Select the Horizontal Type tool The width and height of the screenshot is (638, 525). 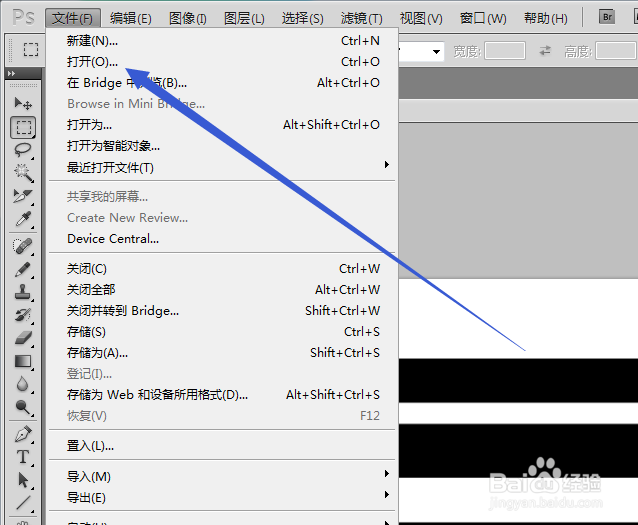coord(23,457)
